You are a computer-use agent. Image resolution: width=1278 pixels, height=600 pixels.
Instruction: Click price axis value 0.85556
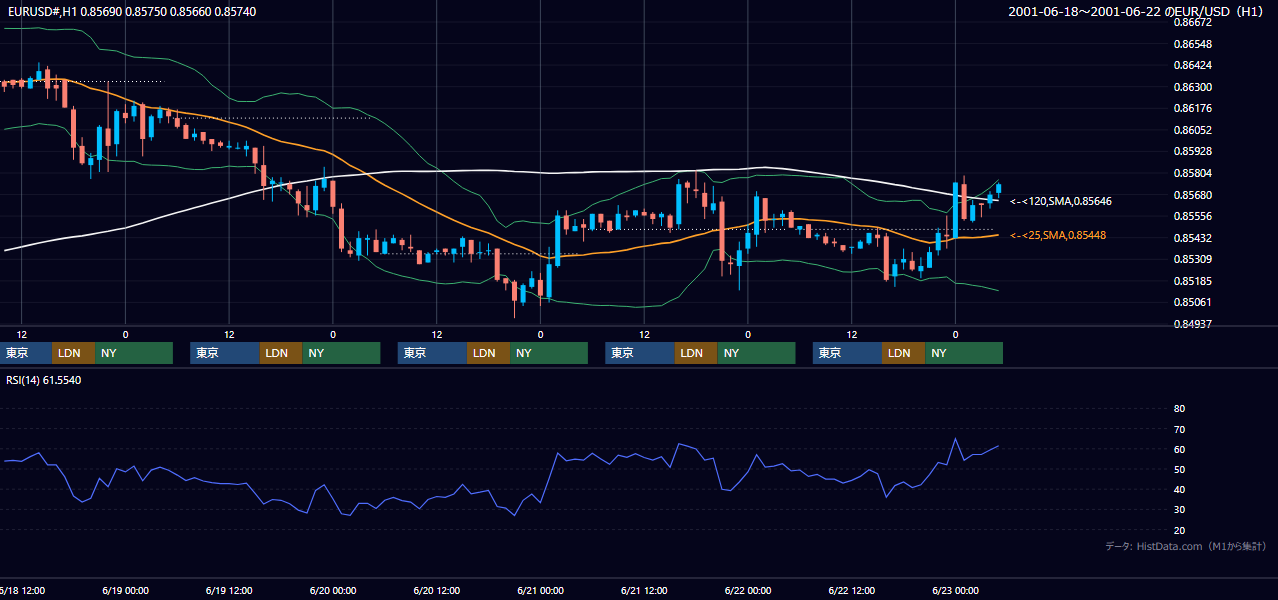(x=1192, y=216)
